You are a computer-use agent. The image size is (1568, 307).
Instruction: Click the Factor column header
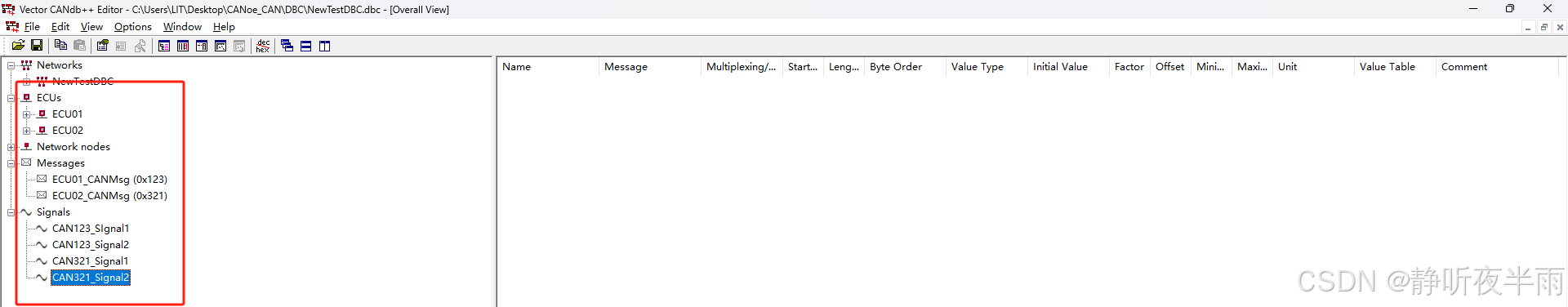coord(1129,67)
